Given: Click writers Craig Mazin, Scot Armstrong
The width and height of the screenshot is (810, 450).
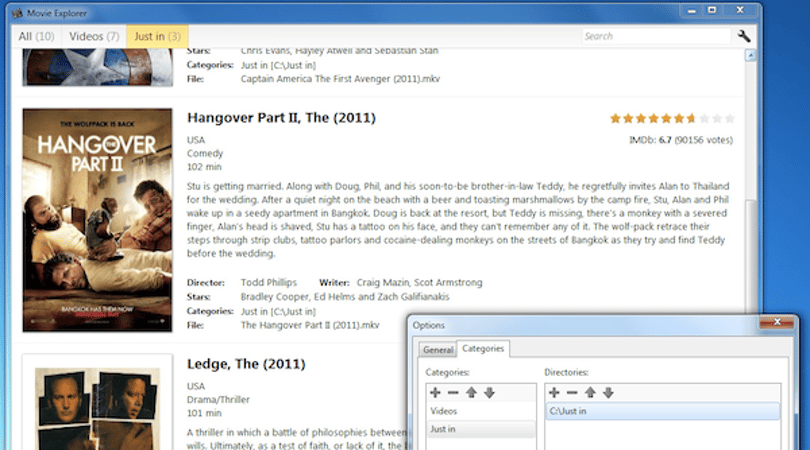Looking at the screenshot, I should (419, 283).
